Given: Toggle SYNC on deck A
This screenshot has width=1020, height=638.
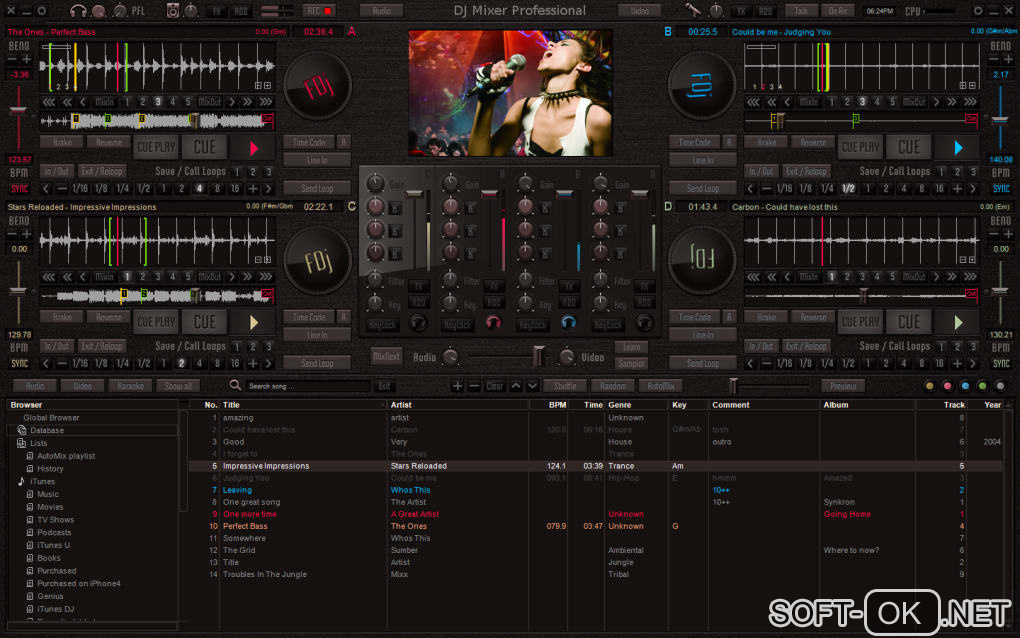Looking at the screenshot, I should [19, 189].
